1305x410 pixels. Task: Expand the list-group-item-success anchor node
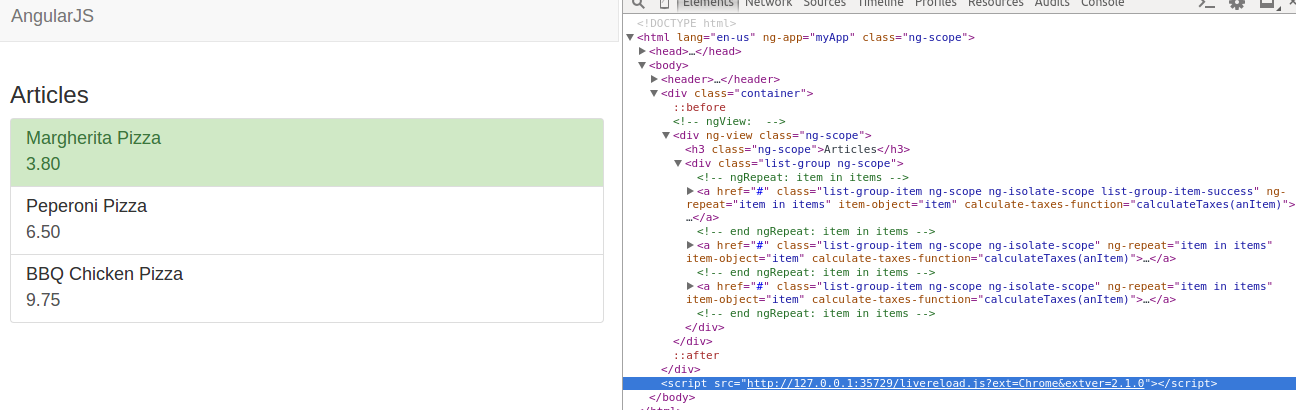pos(690,191)
